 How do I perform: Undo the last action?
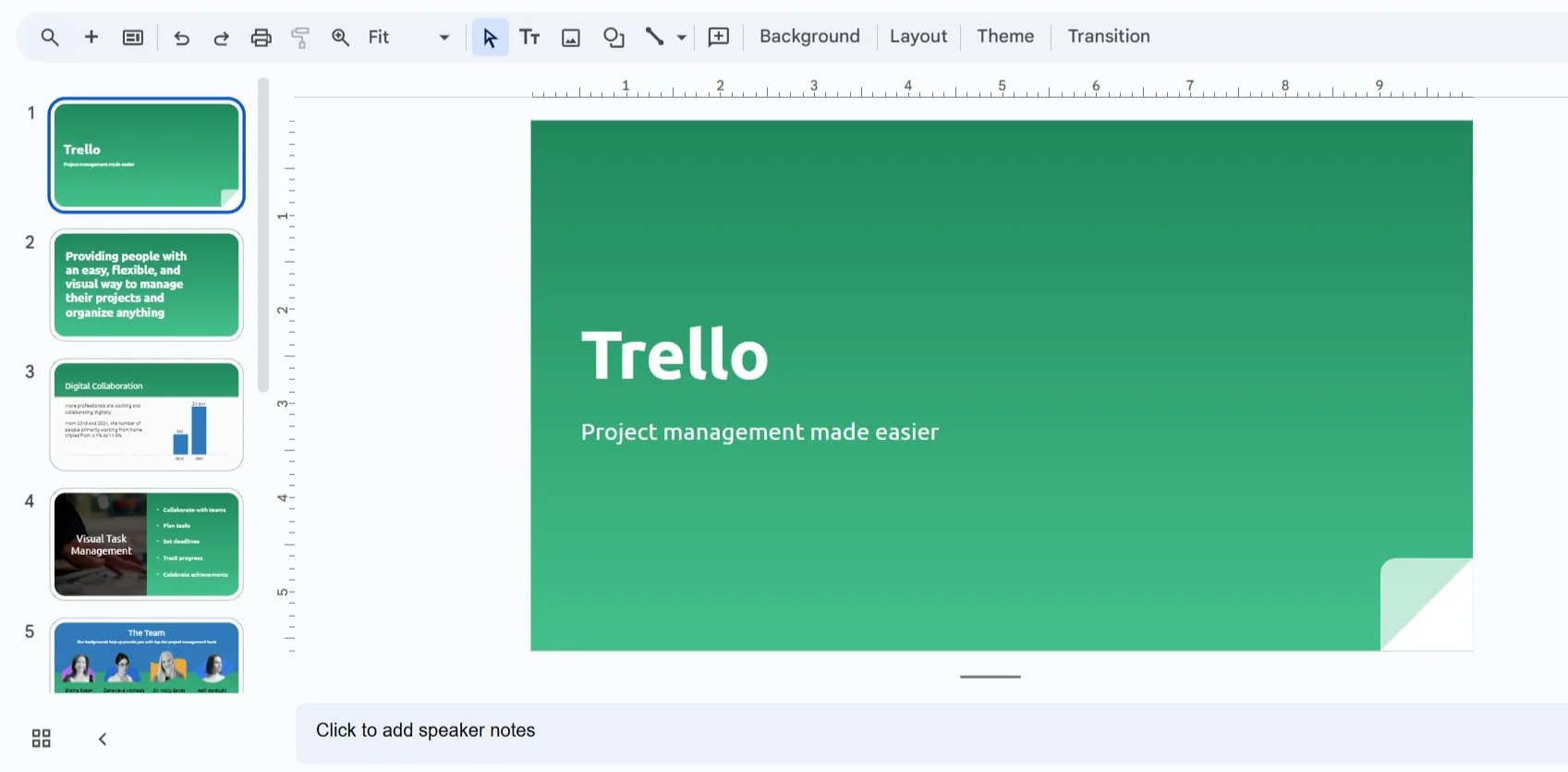tap(182, 38)
